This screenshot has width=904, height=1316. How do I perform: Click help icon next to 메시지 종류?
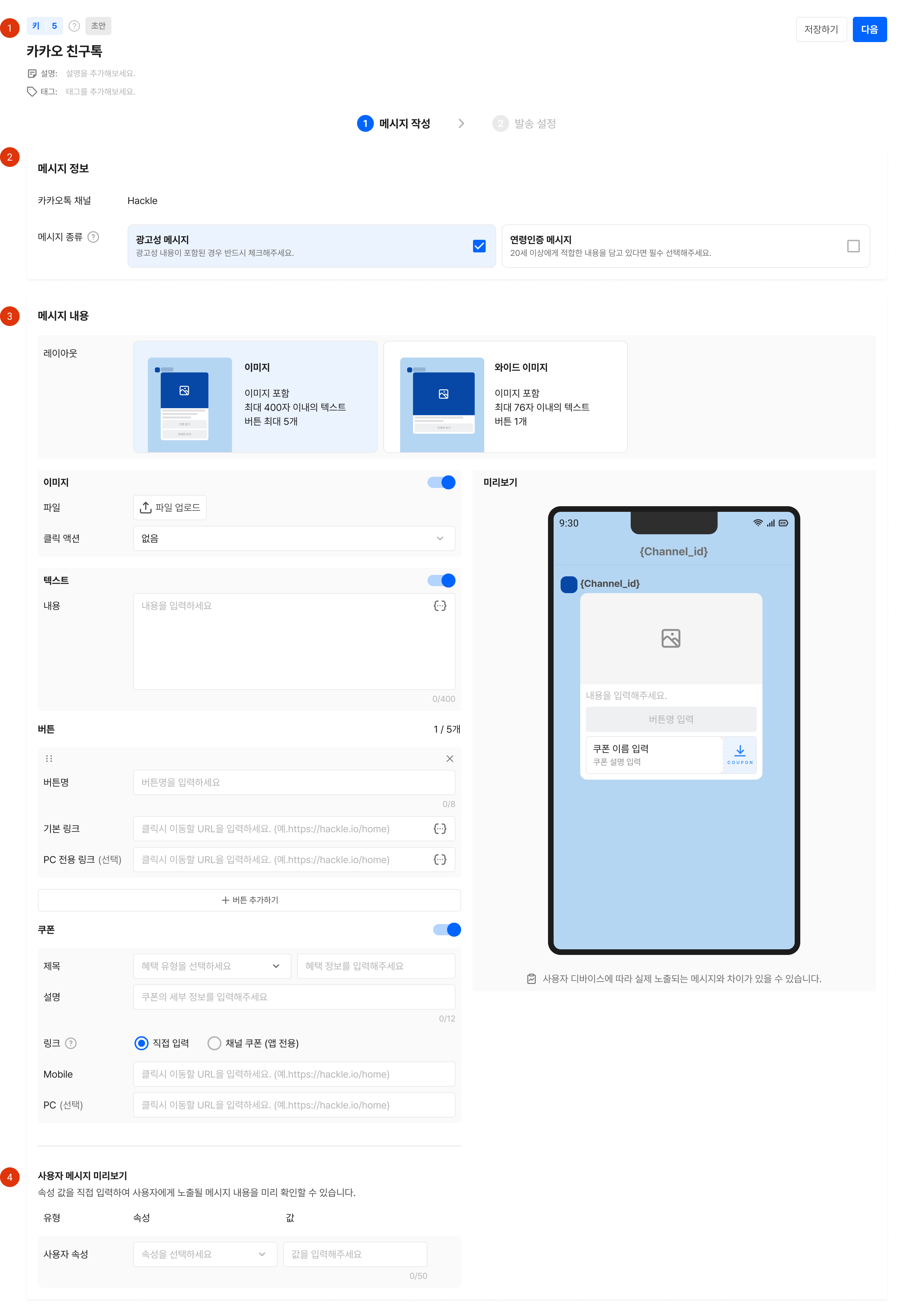coord(94,237)
